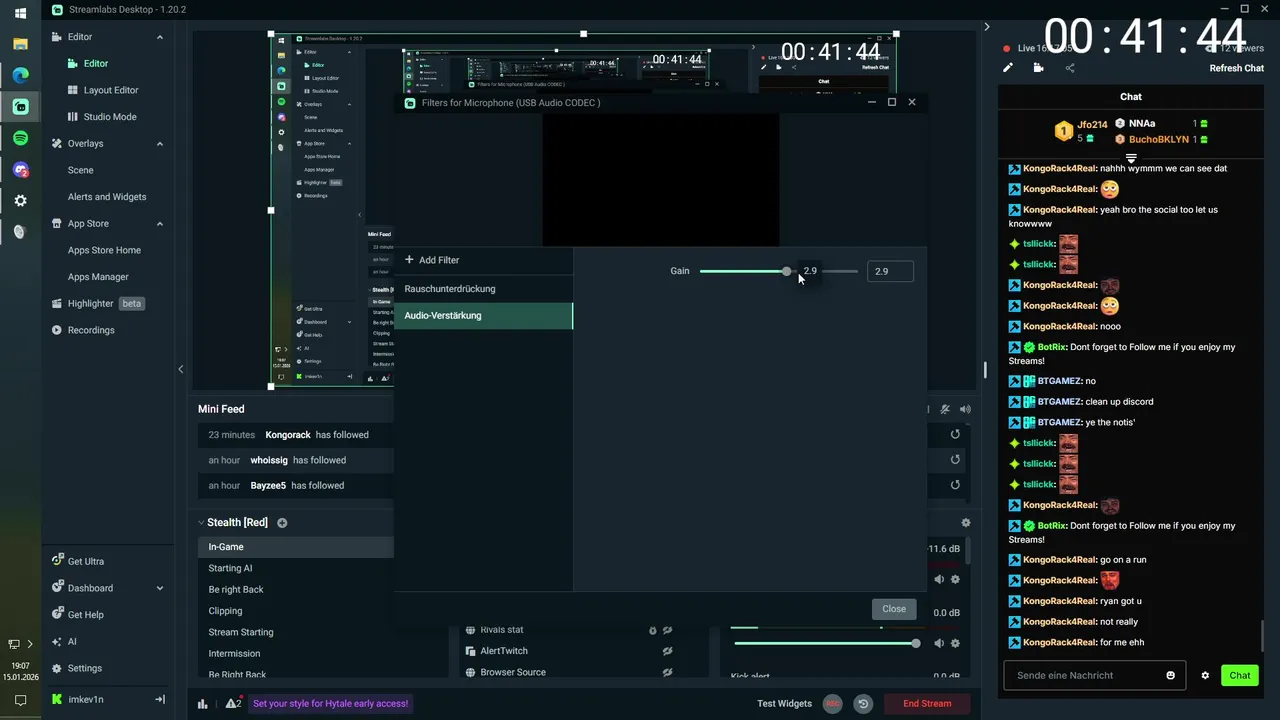Open Alerts and Widgets
Image resolution: width=1280 pixels, height=720 pixels.
[107, 197]
